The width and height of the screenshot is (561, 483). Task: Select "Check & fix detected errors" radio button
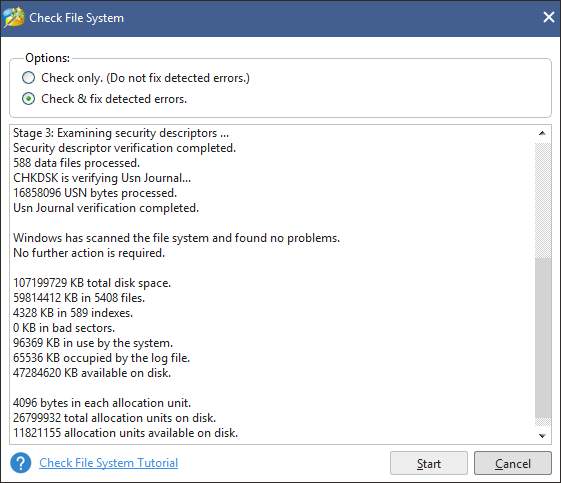click(29, 99)
